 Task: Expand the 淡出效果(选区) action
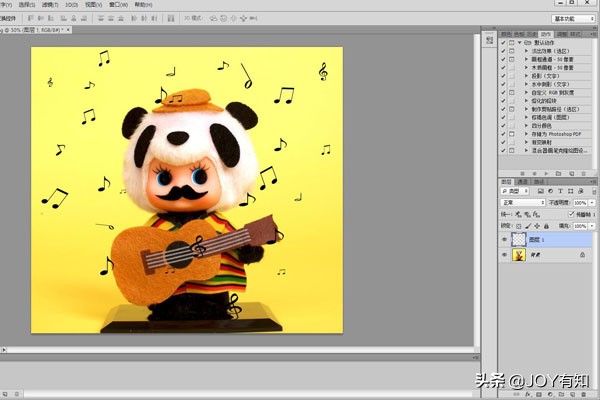pos(526,51)
